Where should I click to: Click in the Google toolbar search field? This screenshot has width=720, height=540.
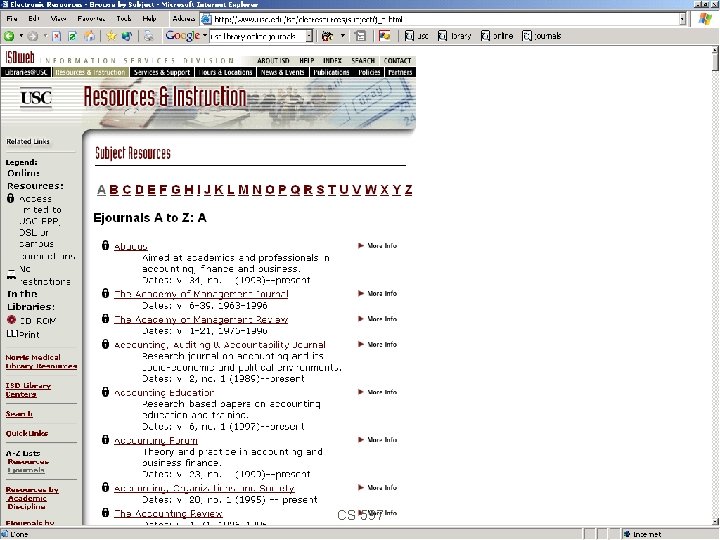coord(257,36)
